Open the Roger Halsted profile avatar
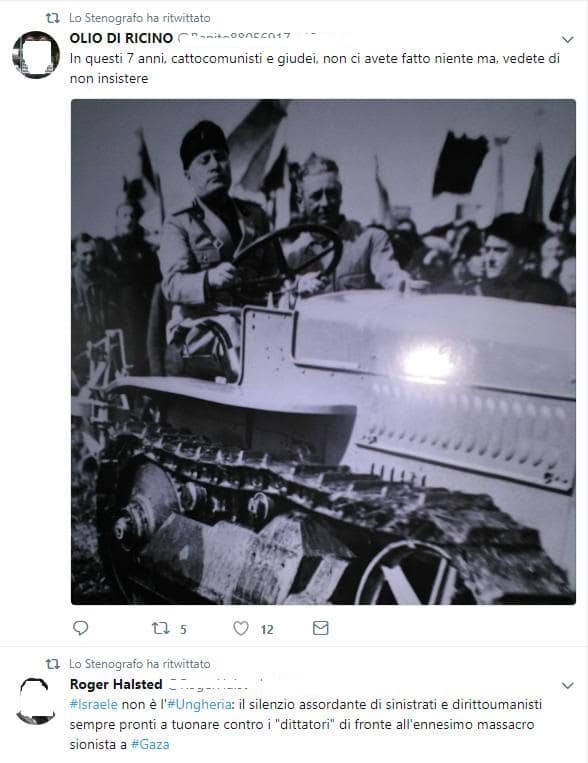588x763 pixels. tap(36, 701)
